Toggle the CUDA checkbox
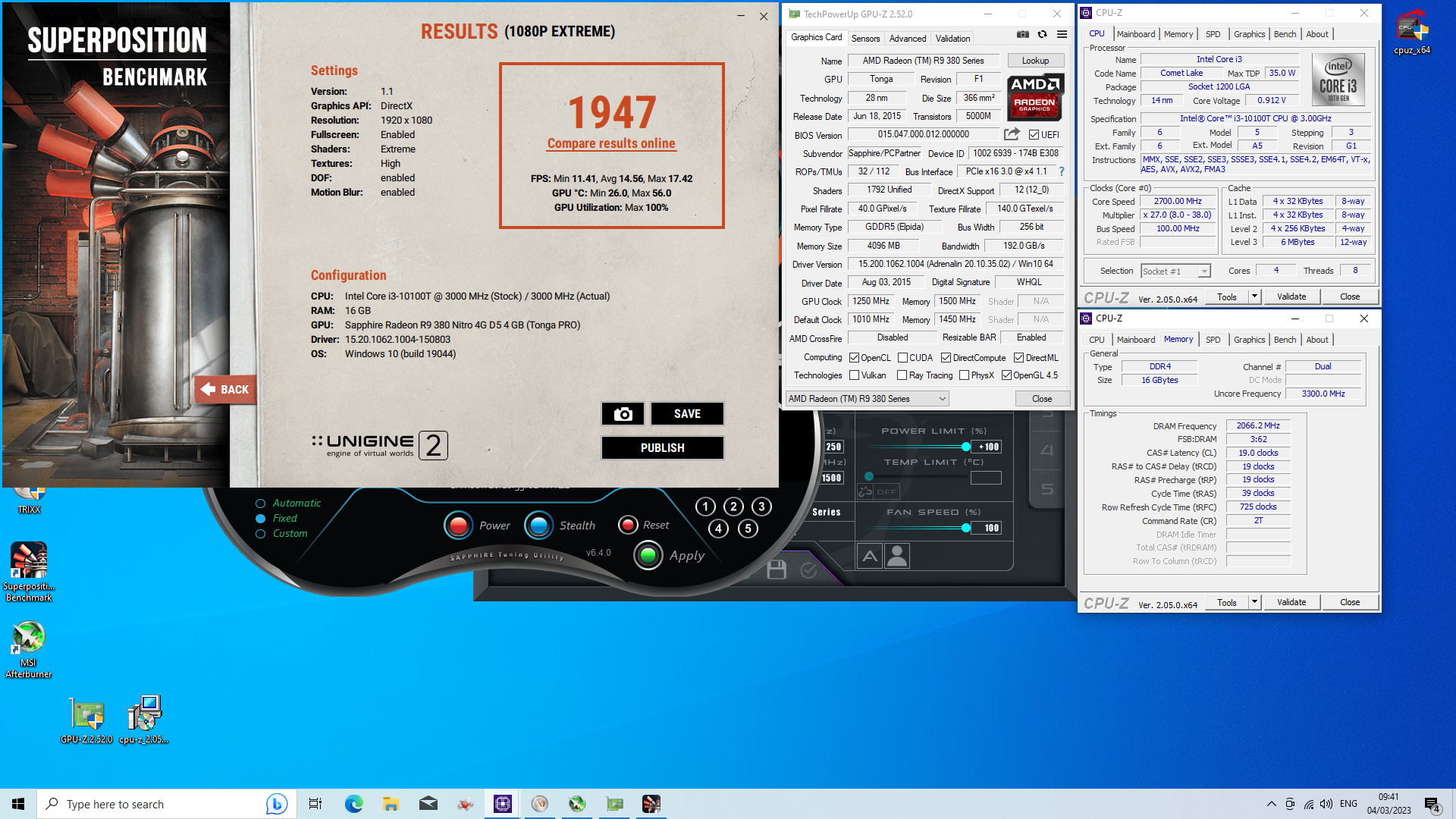The height and width of the screenshot is (819, 1456). (x=902, y=358)
